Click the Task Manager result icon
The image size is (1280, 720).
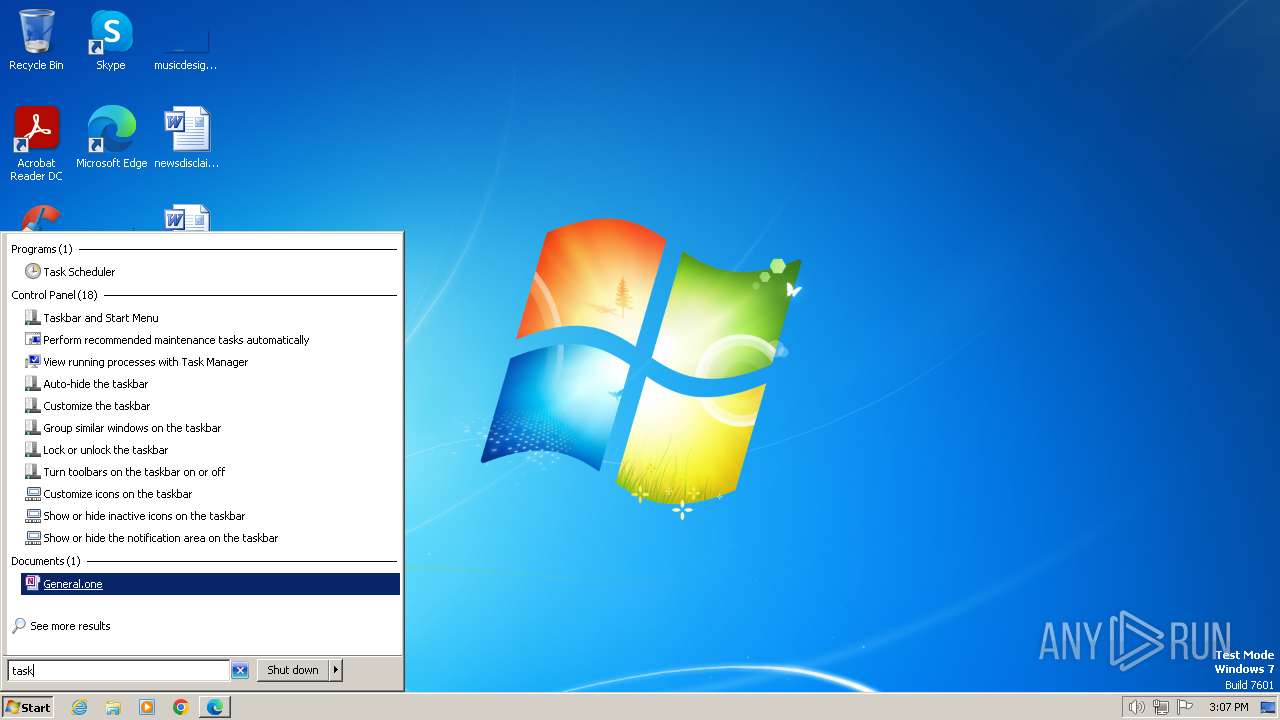click(x=33, y=362)
